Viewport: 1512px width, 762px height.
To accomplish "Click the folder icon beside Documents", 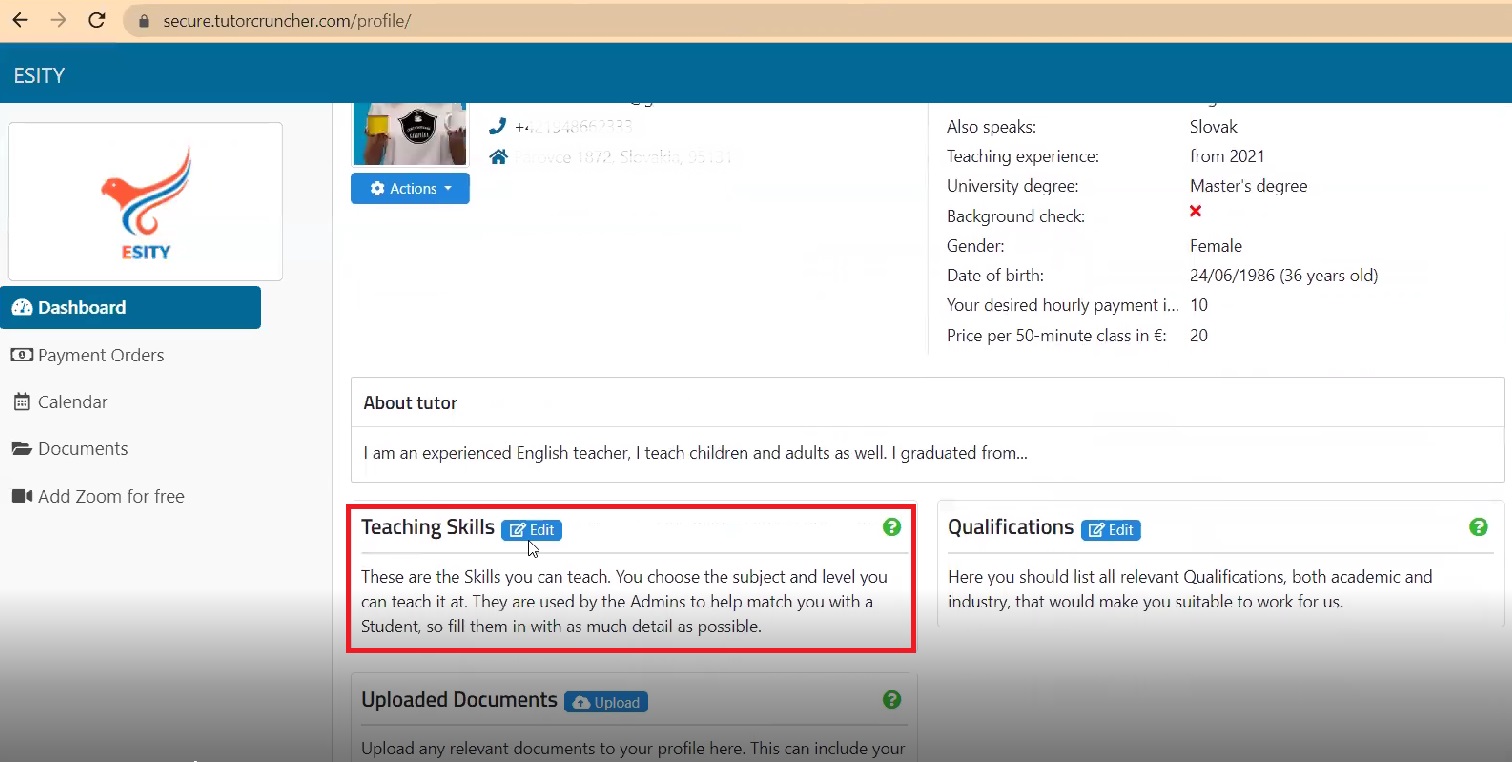I will click(x=22, y=448).
